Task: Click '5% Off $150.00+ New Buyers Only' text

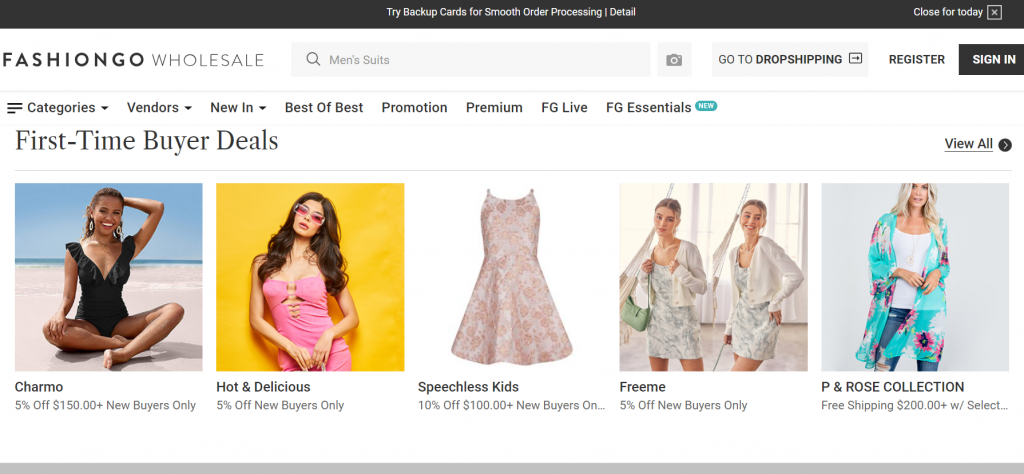Action: click(x=105, y=405)
